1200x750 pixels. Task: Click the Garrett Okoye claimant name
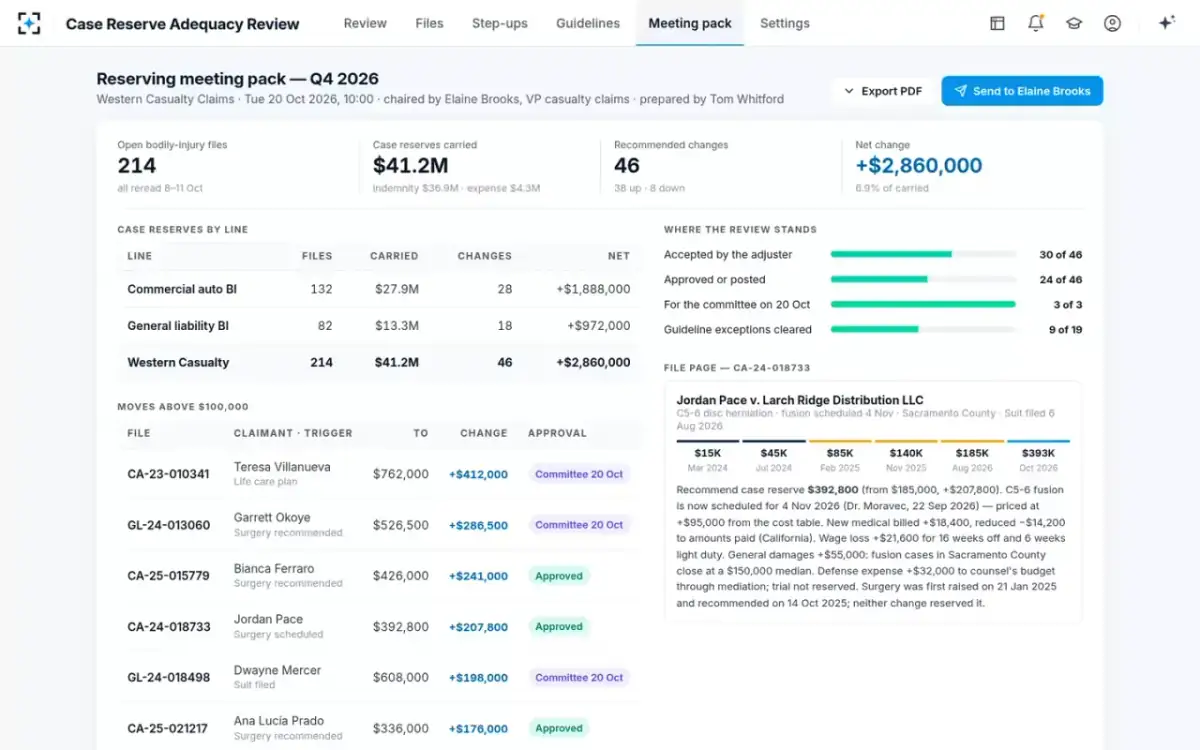point(272,518)
